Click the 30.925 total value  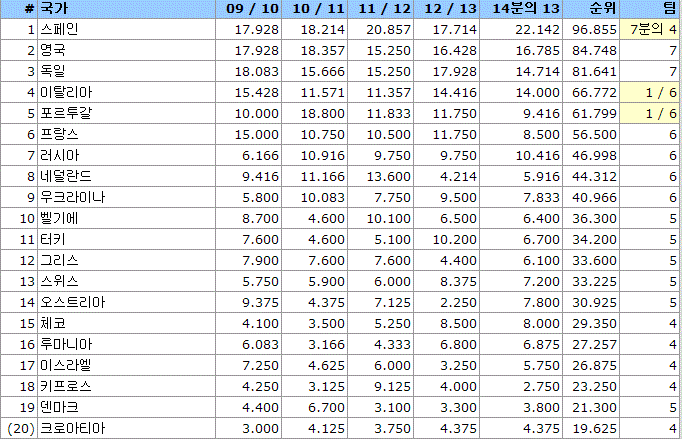(594, 302)
